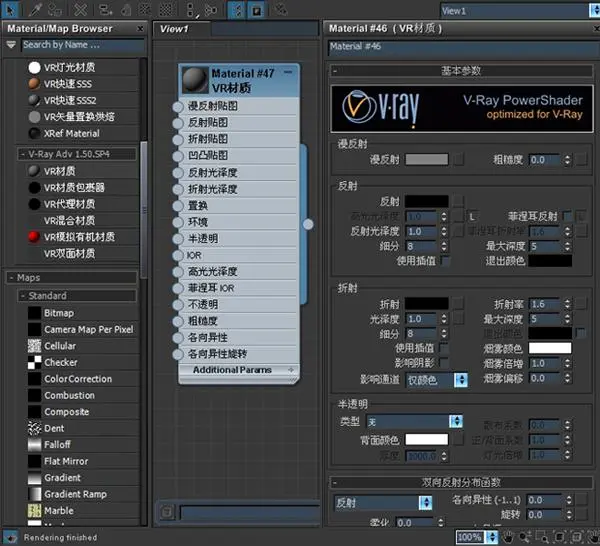Click the Zoom Region tool icon
Screen dimensions: 600x546
coord(541,537)
